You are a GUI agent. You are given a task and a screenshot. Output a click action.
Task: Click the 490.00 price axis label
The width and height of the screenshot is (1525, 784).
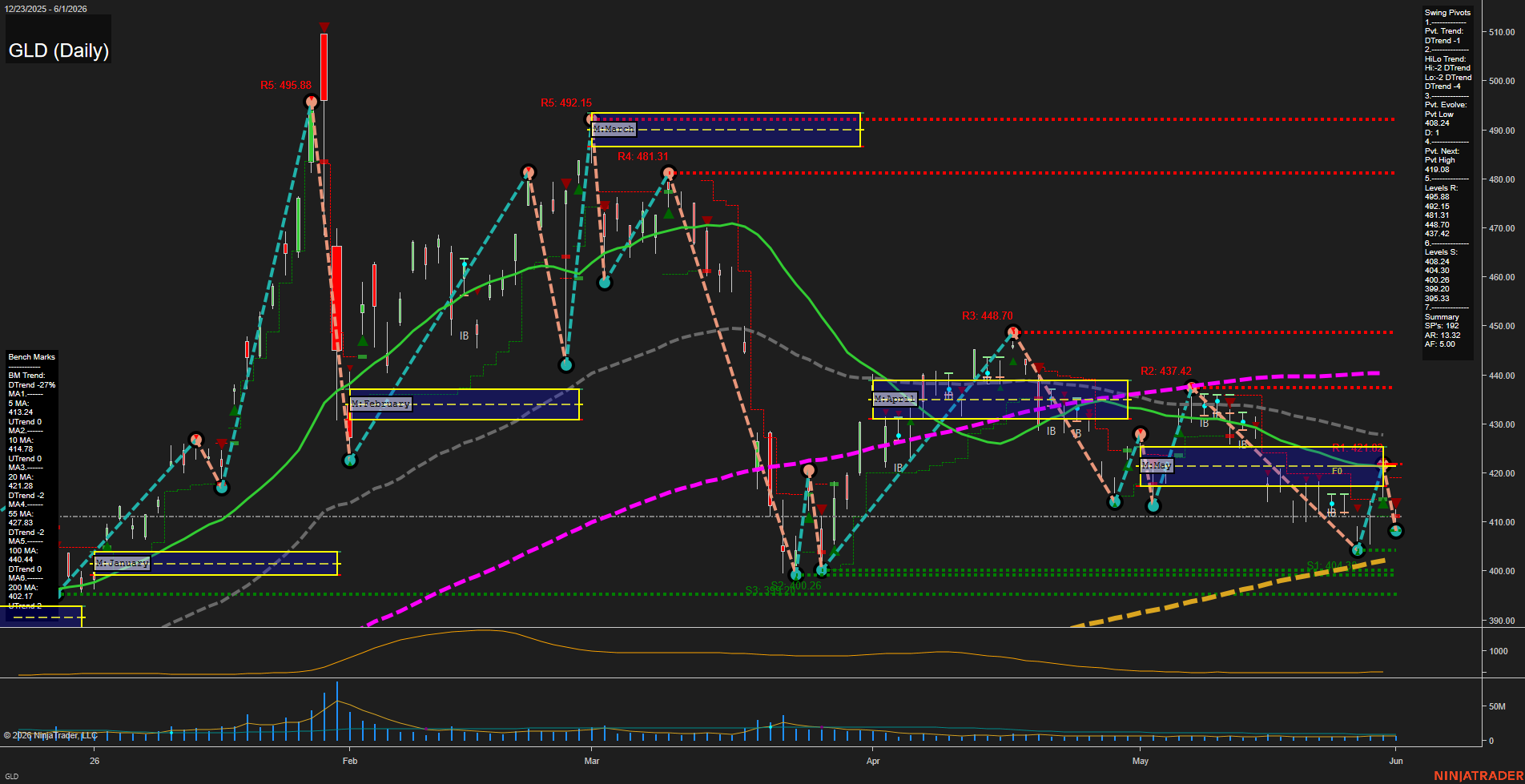pyautogui.click(x=1502, y=131)
